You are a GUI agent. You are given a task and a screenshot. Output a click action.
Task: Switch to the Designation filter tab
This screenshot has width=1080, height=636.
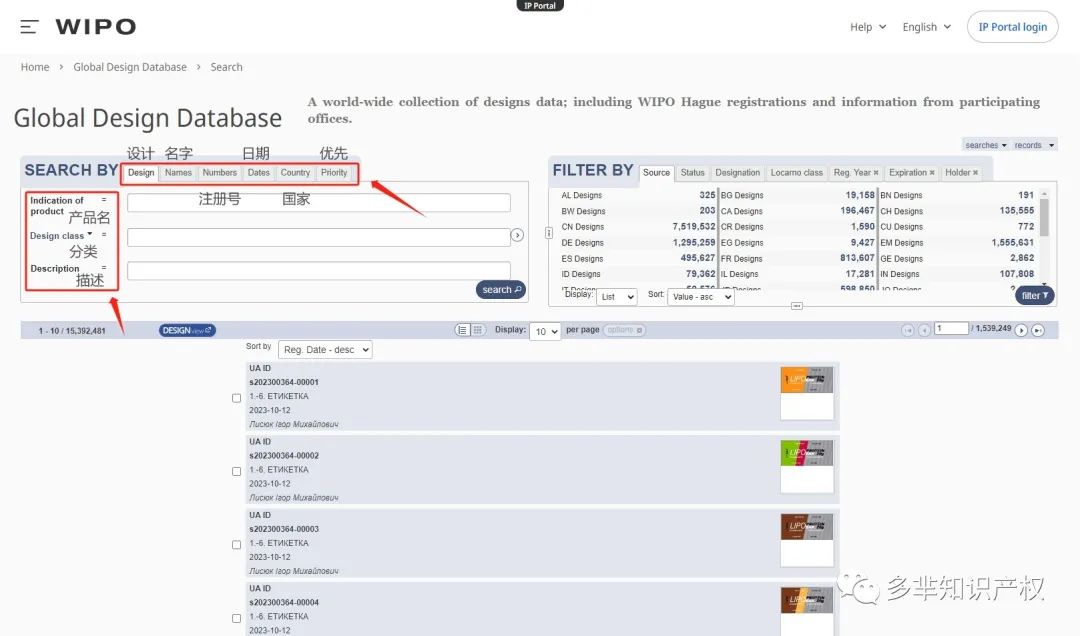[738, 173]
